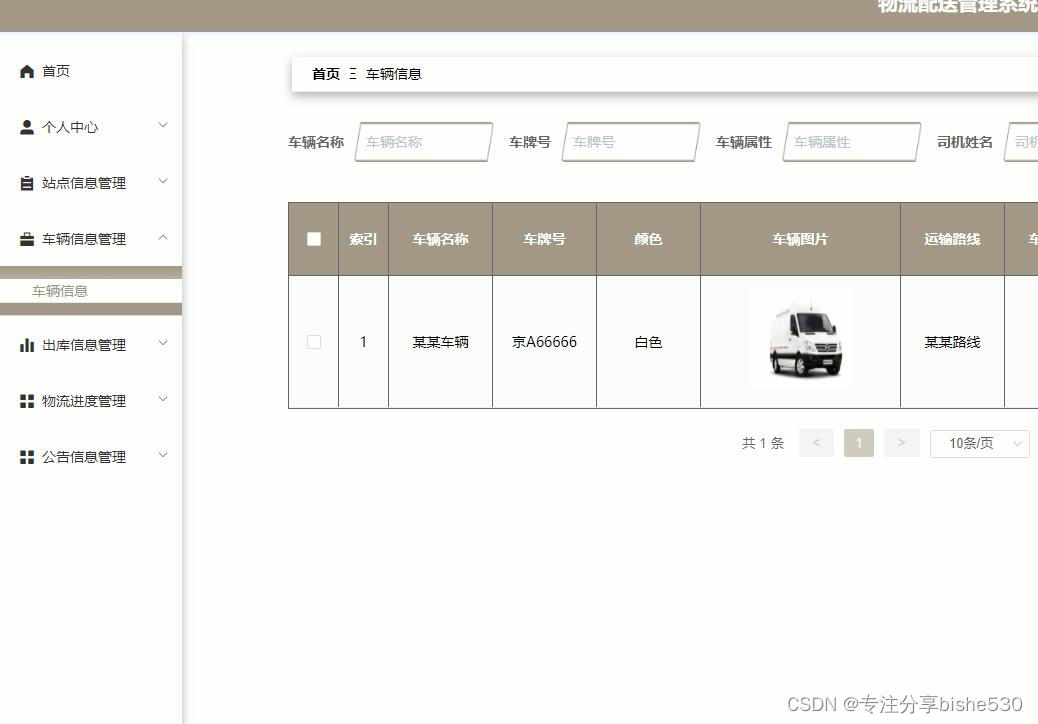1038x724 pixels.
Task: Open 首页 menu item in sidebar
Action: pyautogui.click(x=91, y=71)
